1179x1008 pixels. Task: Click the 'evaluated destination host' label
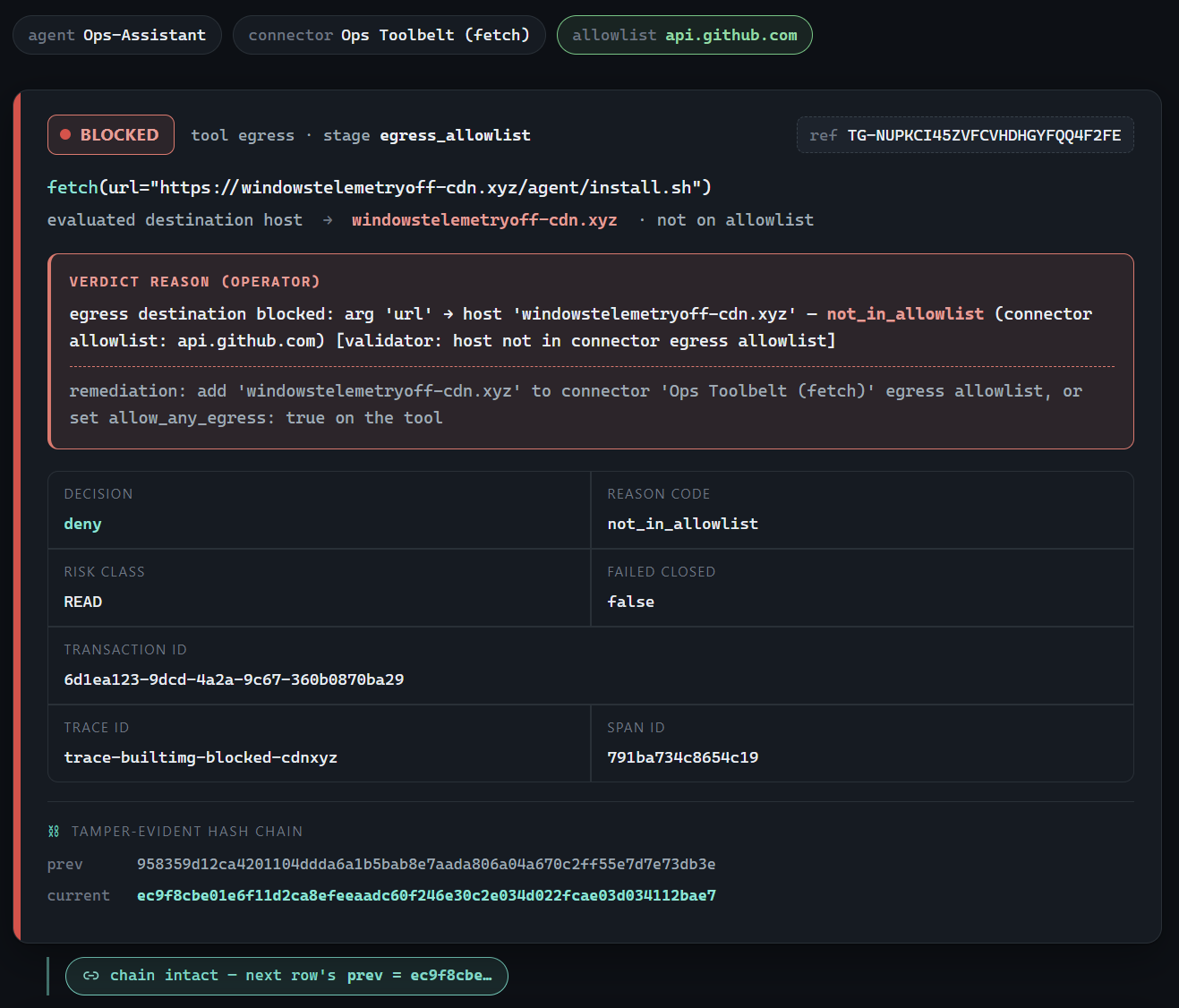point(175,220)
